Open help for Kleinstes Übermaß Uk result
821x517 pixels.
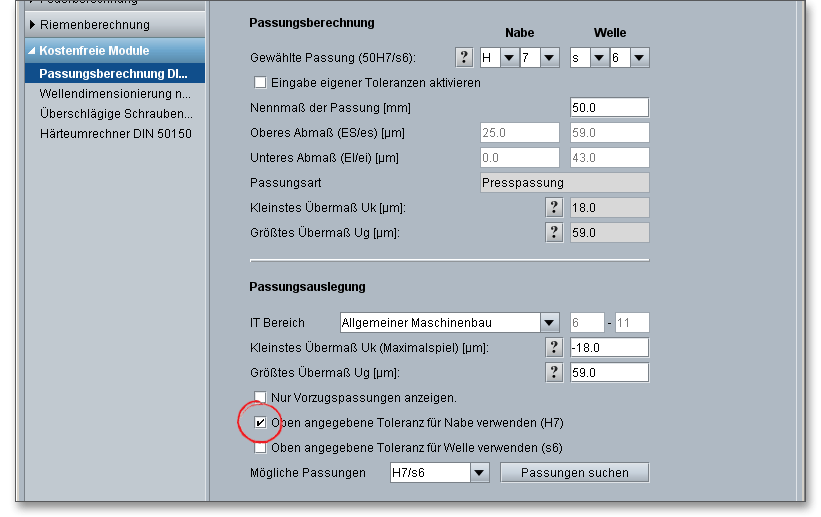pos(554,207)
